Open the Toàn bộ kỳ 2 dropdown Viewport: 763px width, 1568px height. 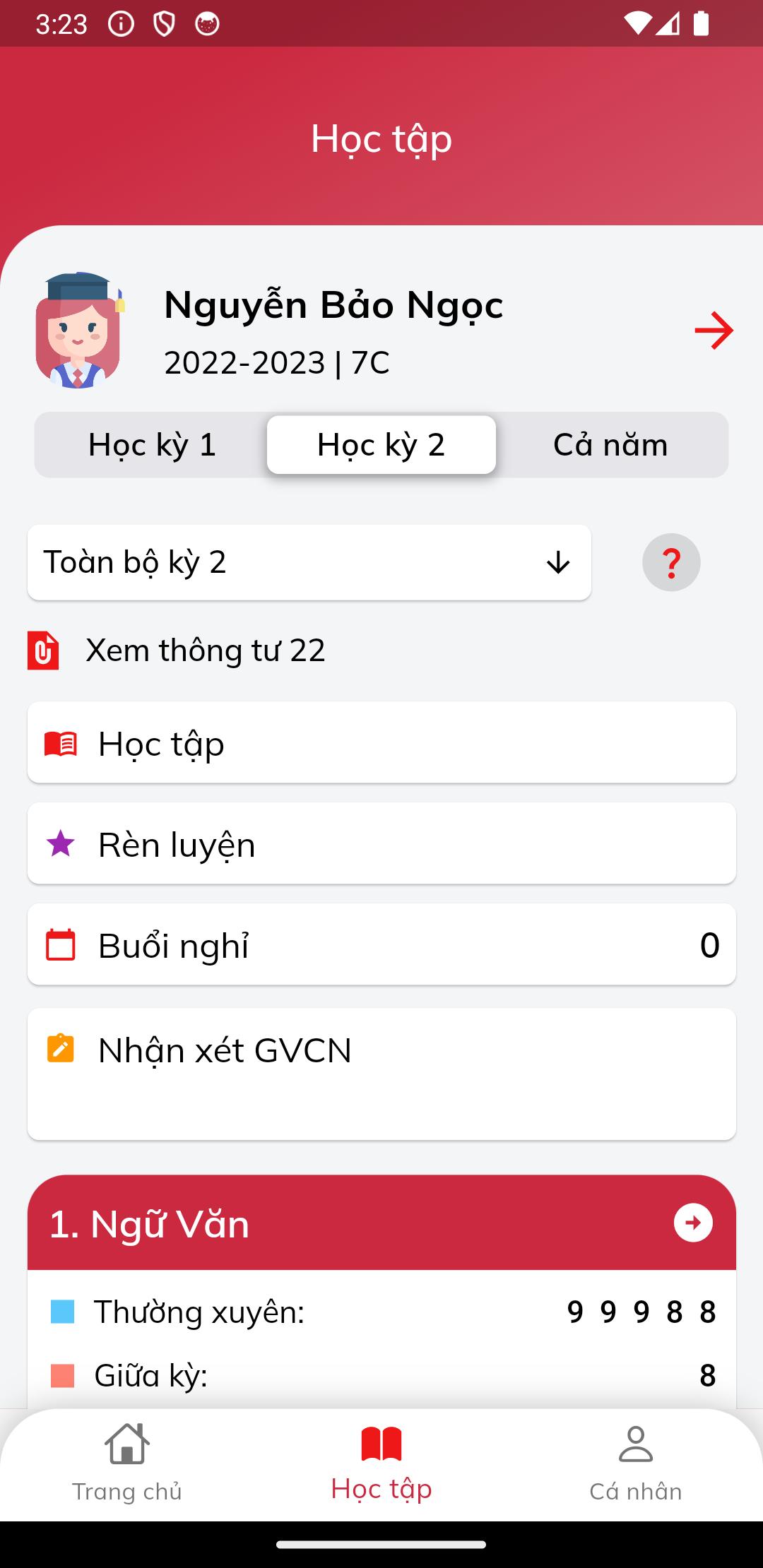tap(309, 562)
